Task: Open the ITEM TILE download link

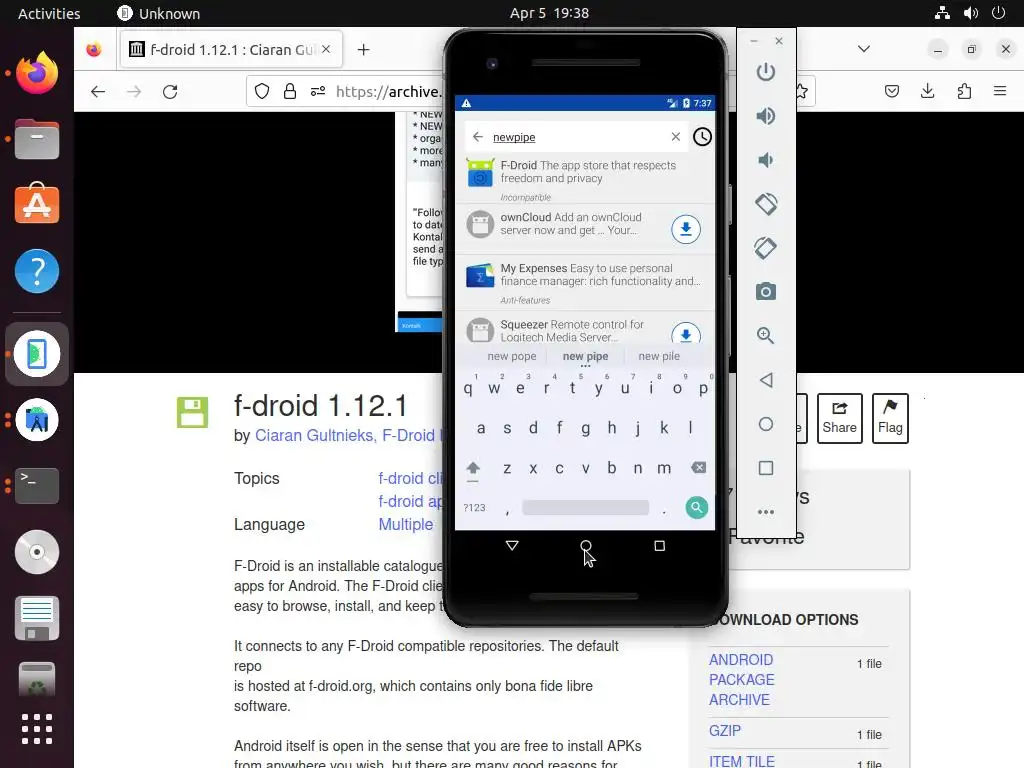Action: tap(742, 761)
